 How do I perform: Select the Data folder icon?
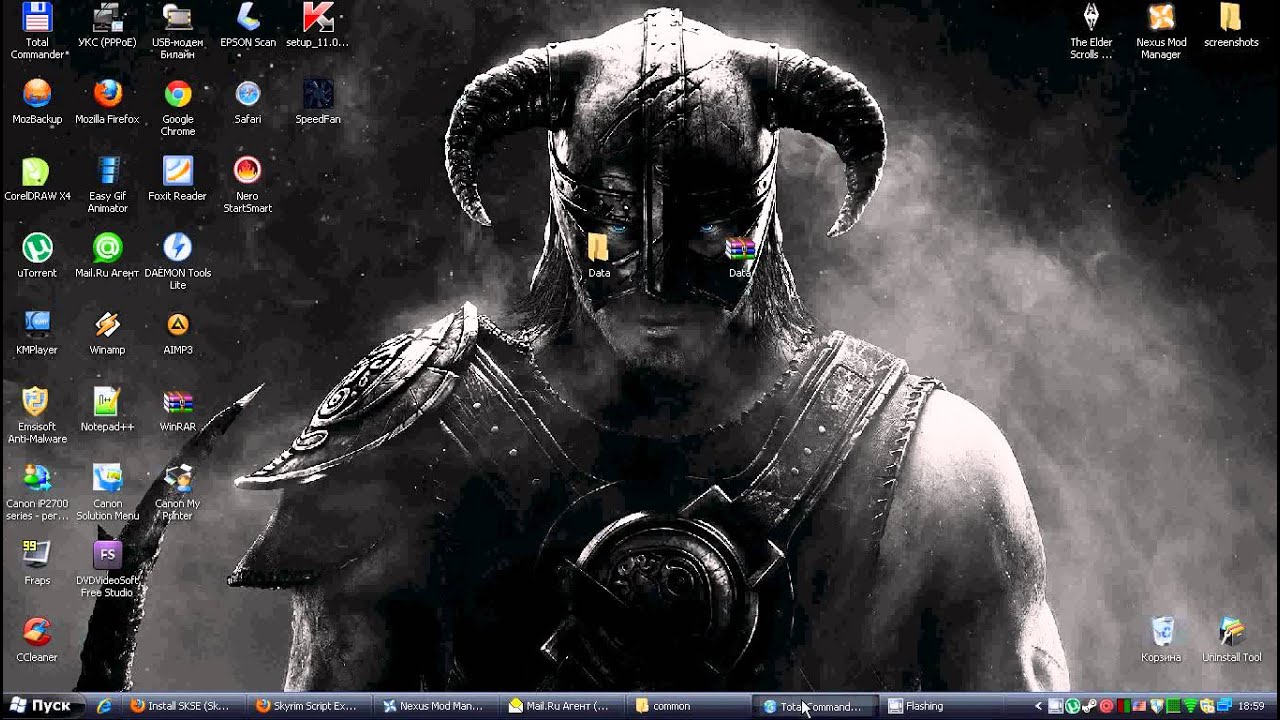pyautogui.click(x=599, y=256)
